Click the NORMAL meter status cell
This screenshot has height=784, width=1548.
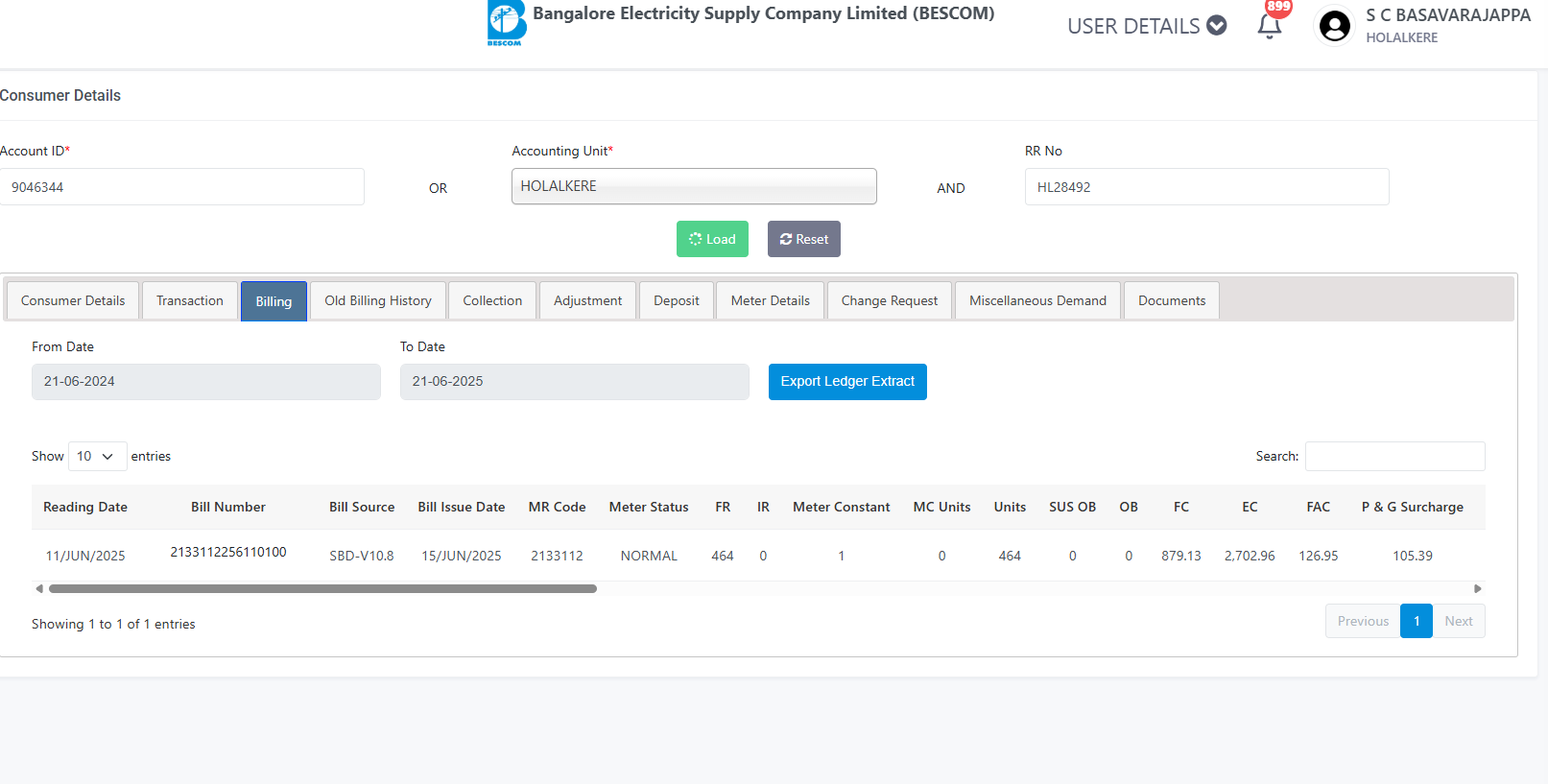tap(649, 556)
